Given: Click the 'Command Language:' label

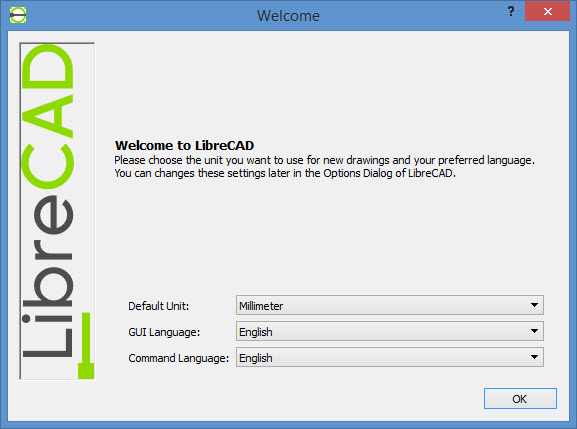Looking at the screenshot, I should 178,358.
